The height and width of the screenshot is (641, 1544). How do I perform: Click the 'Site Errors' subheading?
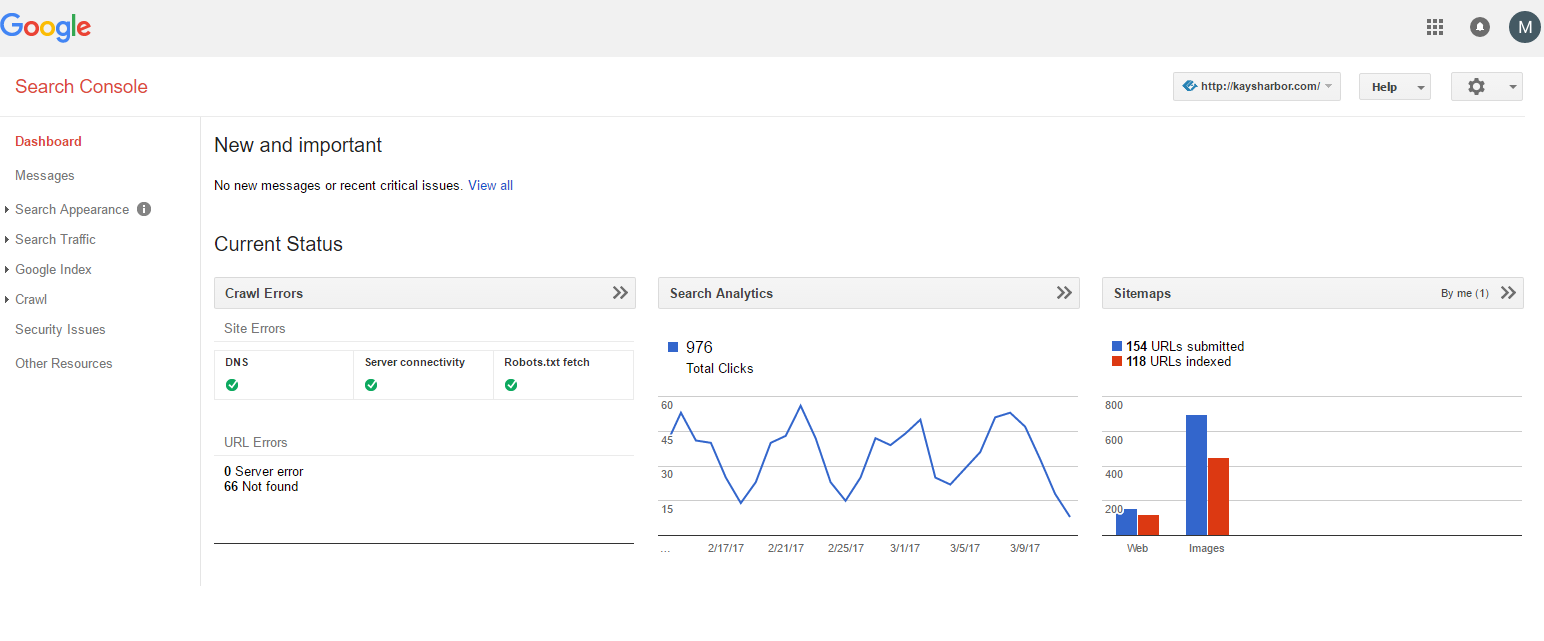pyautogui.click(x=255, y=328)
